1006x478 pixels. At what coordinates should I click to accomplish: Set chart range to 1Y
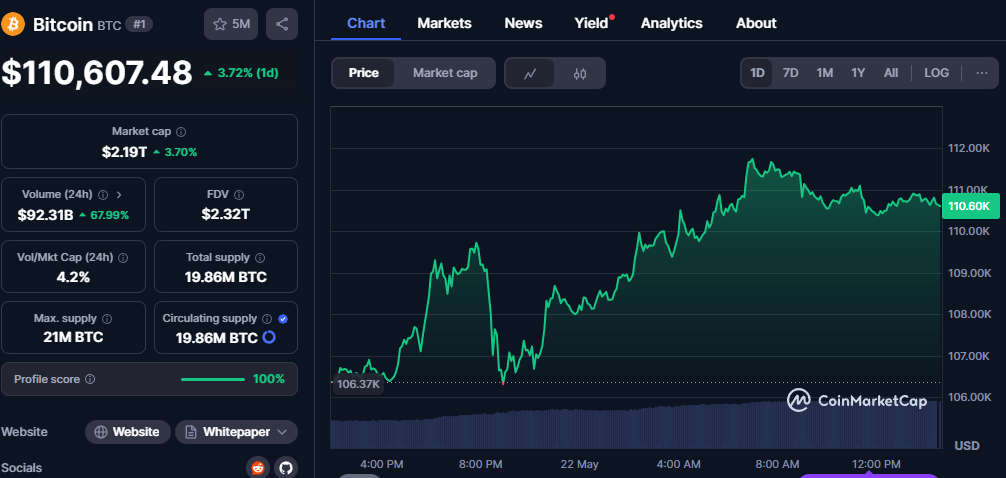[858, 73]
